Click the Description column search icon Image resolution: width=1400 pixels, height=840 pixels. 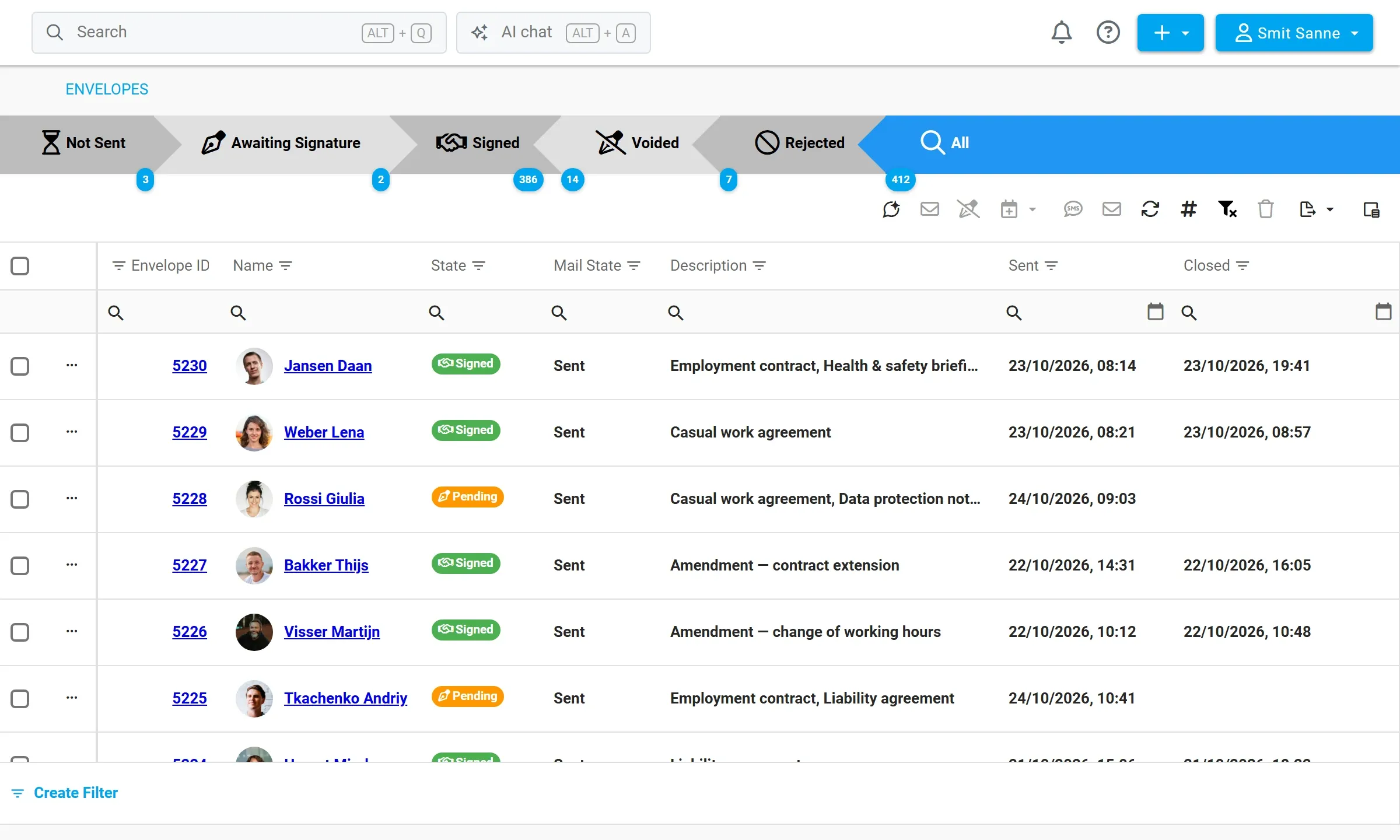tap(675, 313)
